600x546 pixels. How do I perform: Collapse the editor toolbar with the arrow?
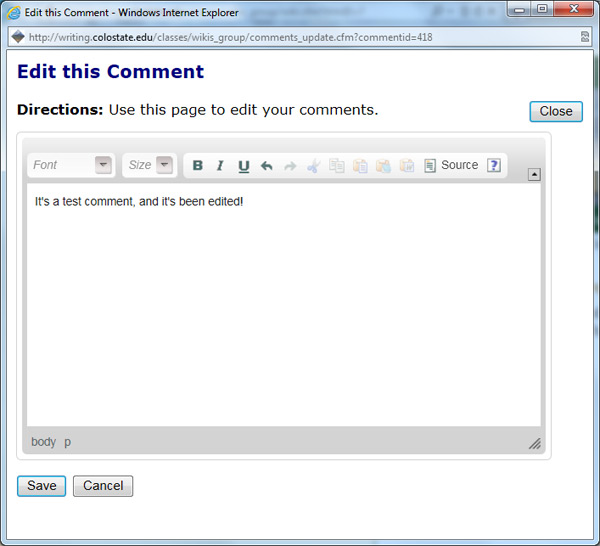click(534, 174)
